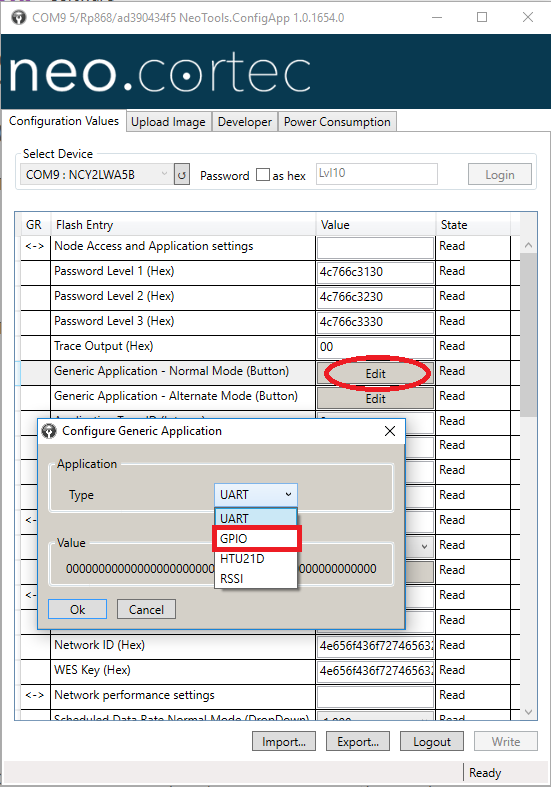This screenshot has height=787, width=551.
Task: Click Cancel in the configure dialog
Action: click(x=146, y=609)
